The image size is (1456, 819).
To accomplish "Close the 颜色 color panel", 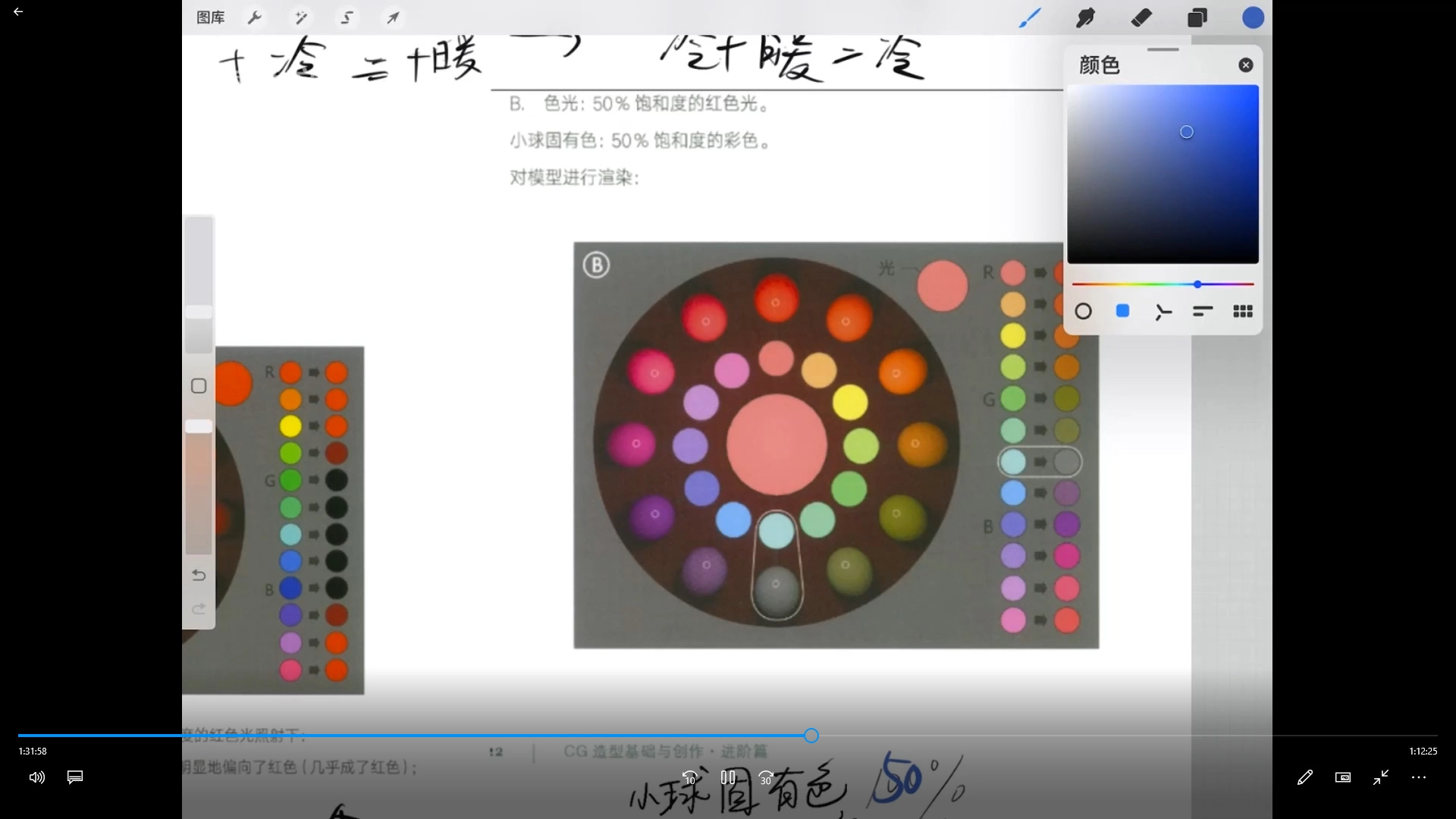I will pyautogui.click(x=1245, y=65).
